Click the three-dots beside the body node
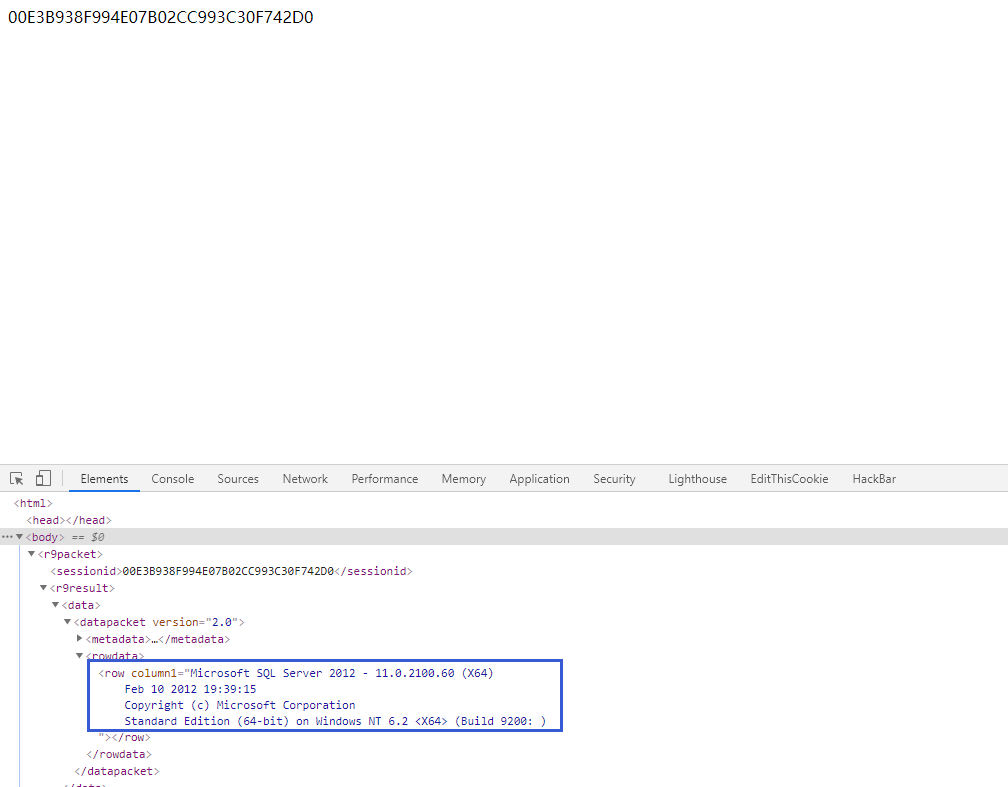The width and height of the screenshot is (1008, 787). (7, 537)
